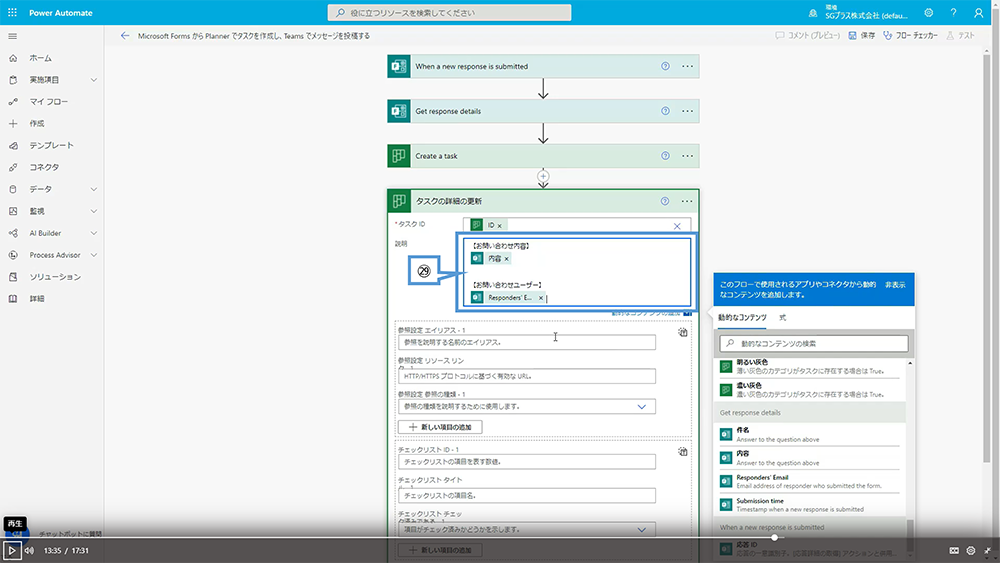Expand 'When a new response is submitted' step
Screen dimensions: 1000x563
tap(543, 66)
